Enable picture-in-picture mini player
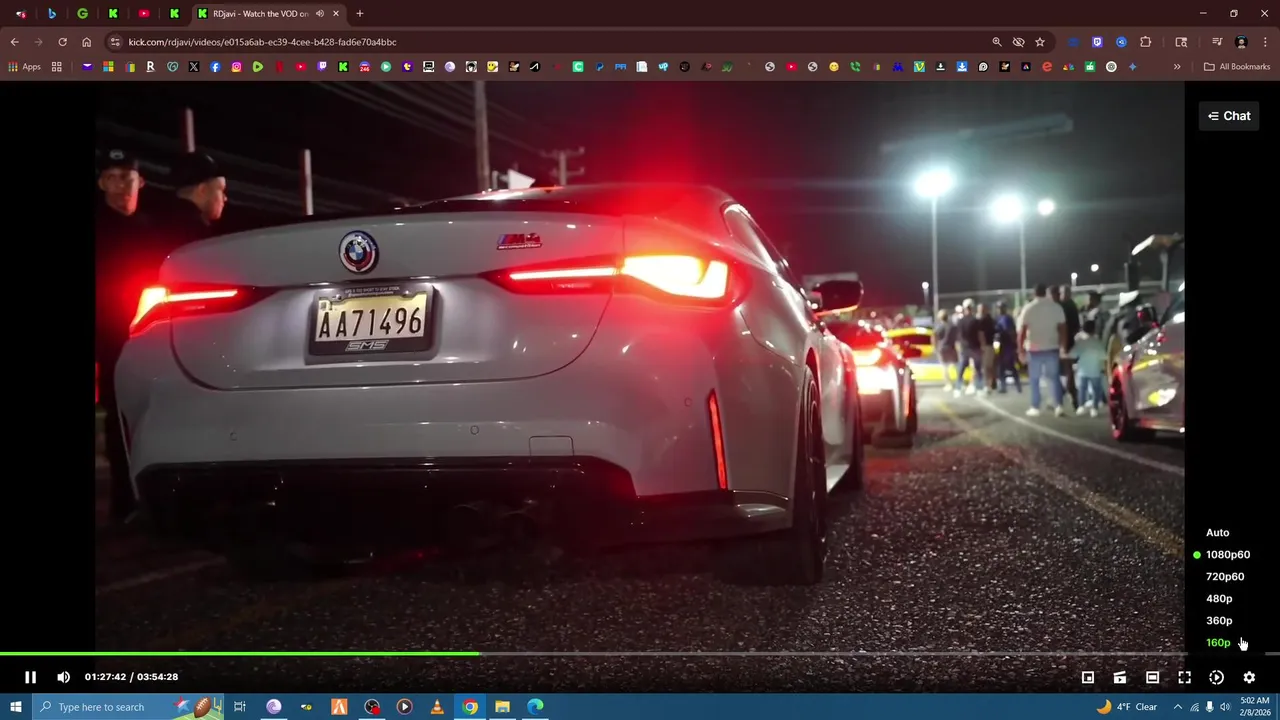 click(1088, 677)
